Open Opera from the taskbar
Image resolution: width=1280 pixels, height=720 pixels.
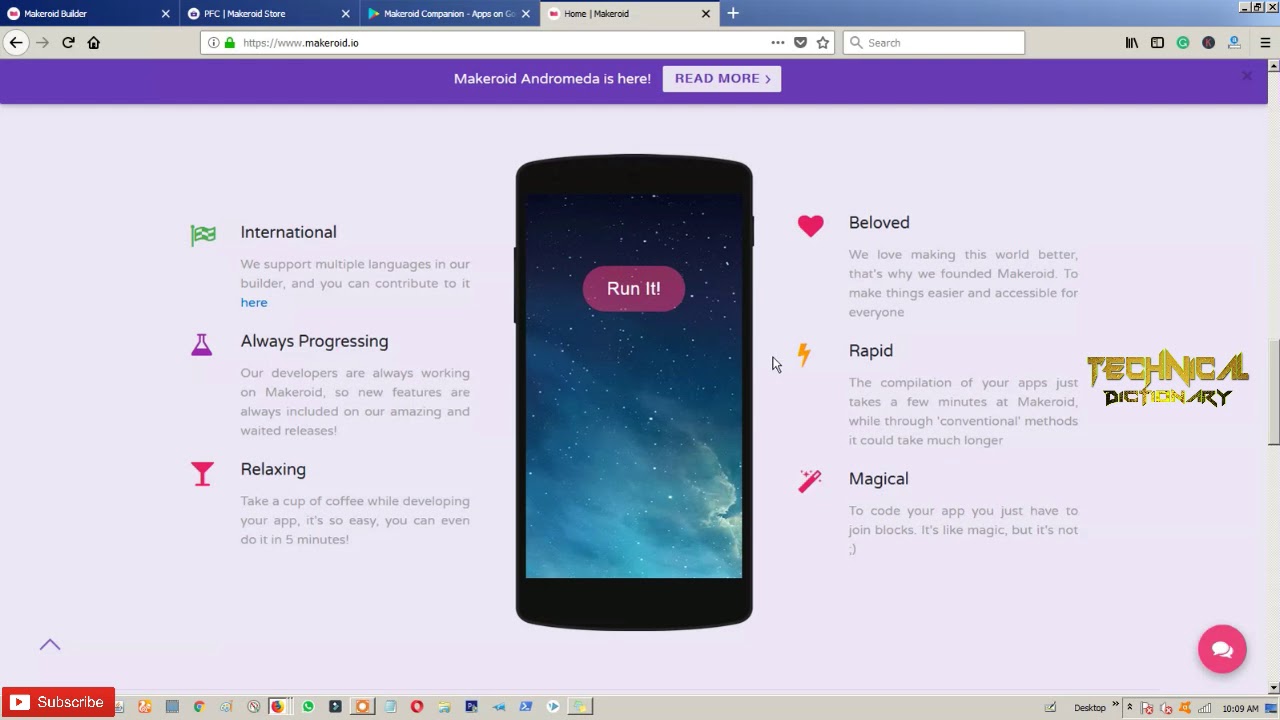tap(417, 706)
